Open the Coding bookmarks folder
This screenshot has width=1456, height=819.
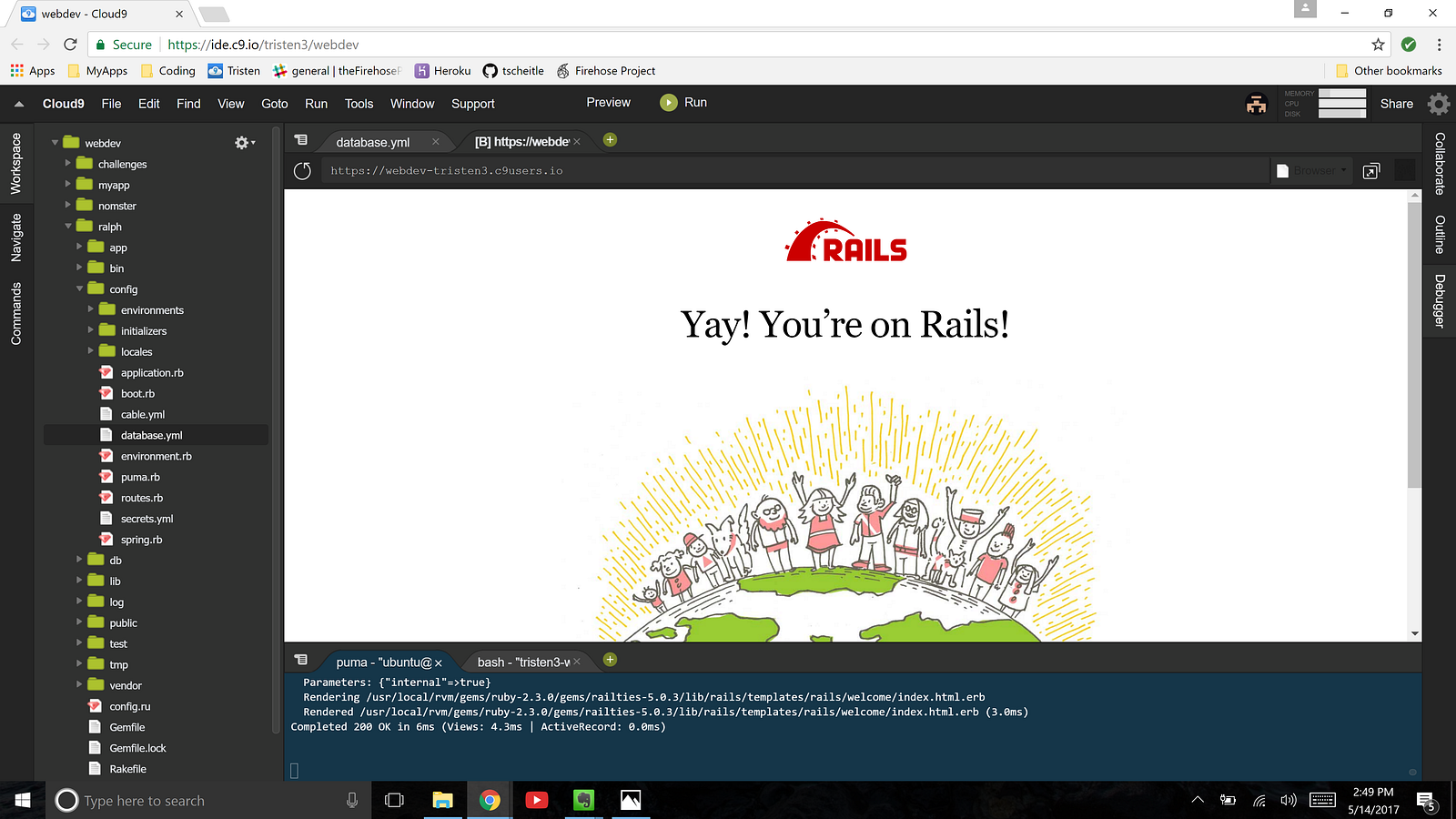click(x=167, y=71)
